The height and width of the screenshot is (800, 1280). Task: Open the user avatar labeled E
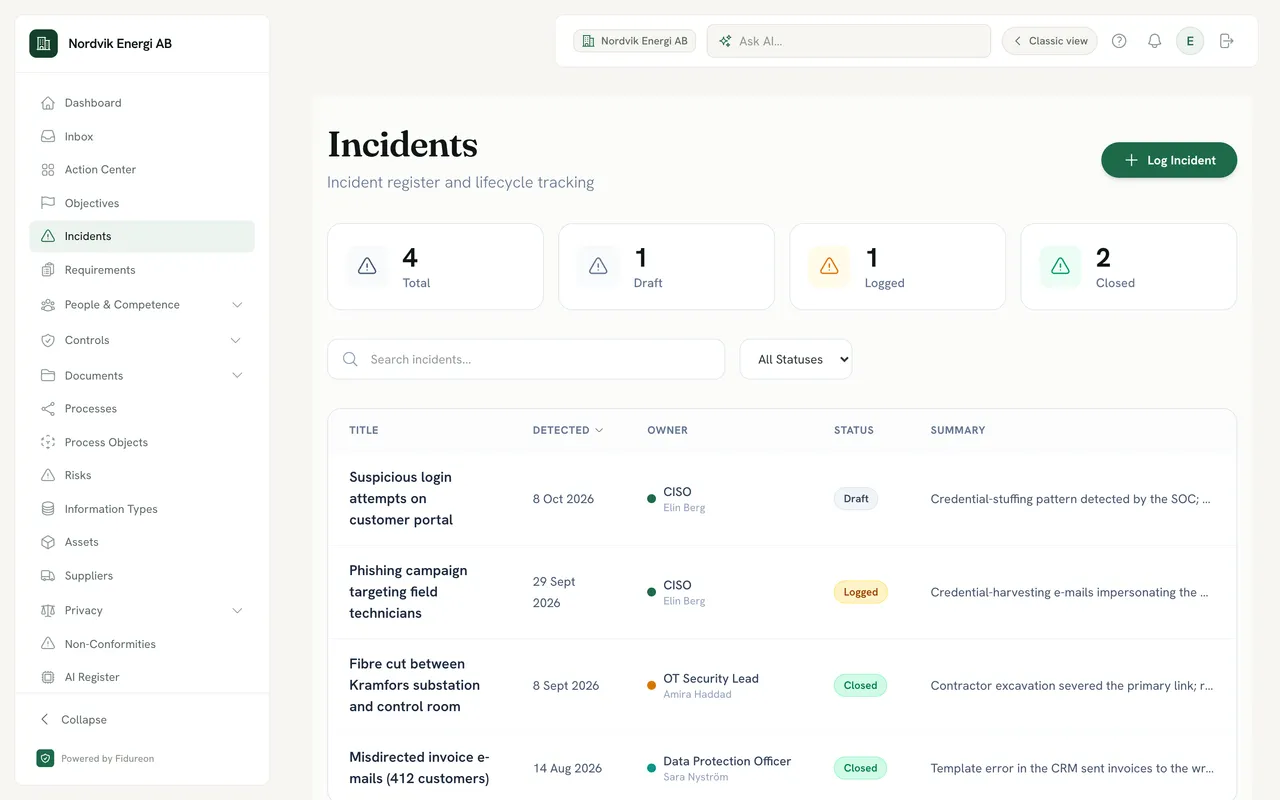[1190, 41]
